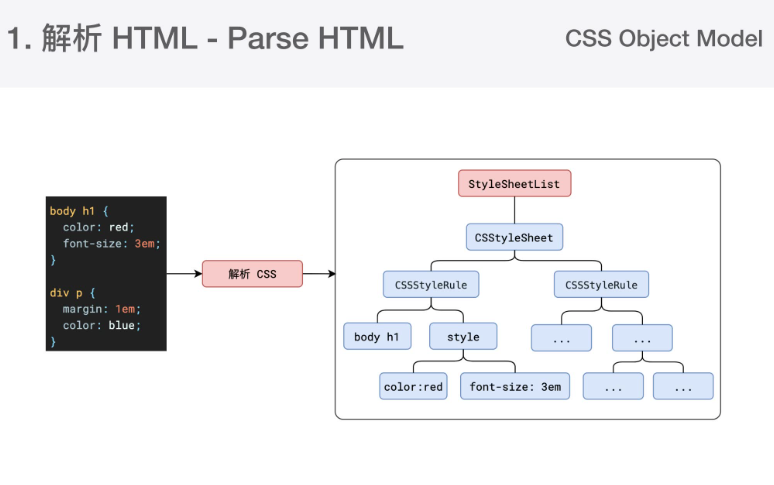
Task: Click the color:red leaf node
Action: coord(413,387)
